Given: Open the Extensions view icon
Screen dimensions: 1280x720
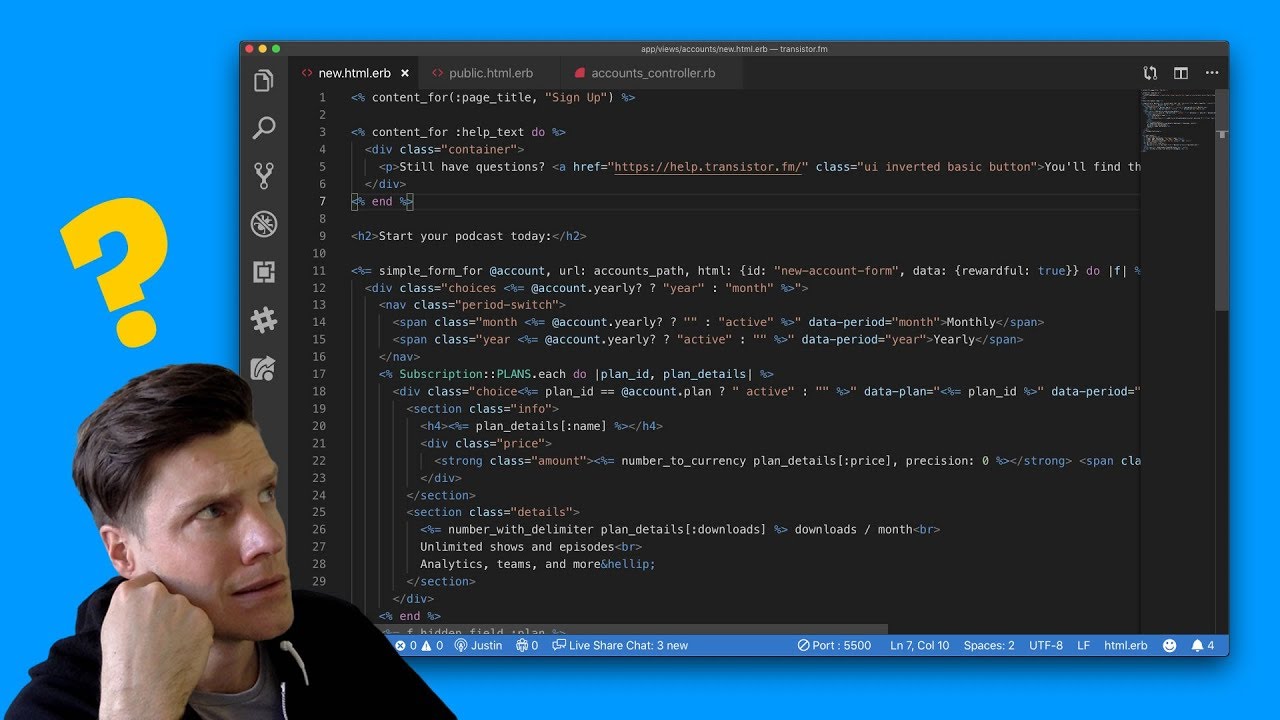Looking at the screenshot, I should (264, 272).
